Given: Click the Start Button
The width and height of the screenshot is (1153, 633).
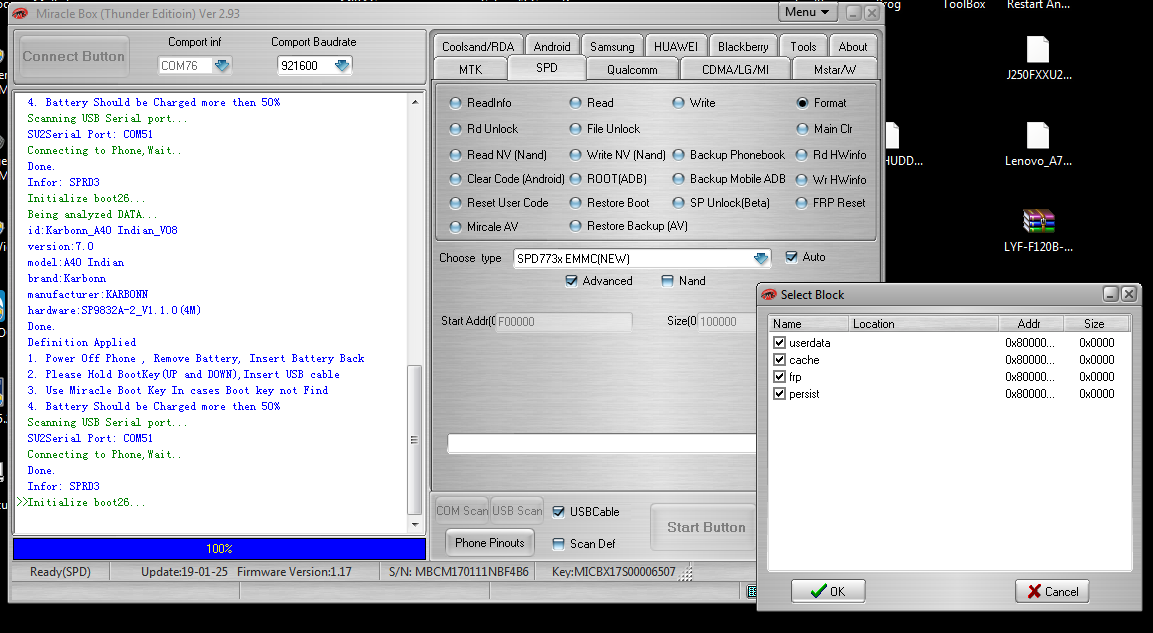Looking at the screenshot, I should pos(705,527).
